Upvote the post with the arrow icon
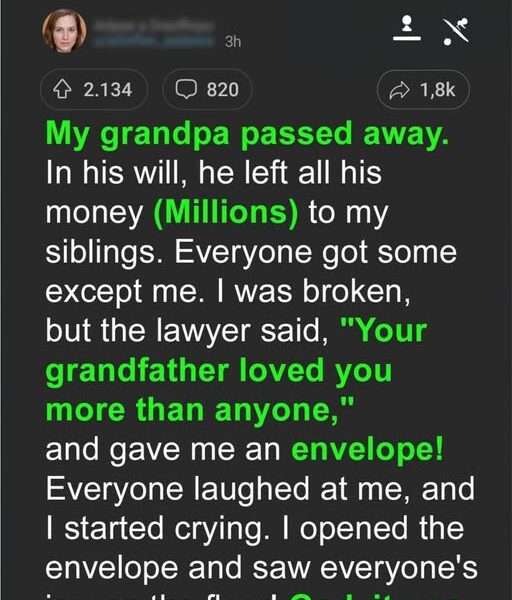Image resolution: width=512 pixels, height=600 pixels. coord(62,90)
